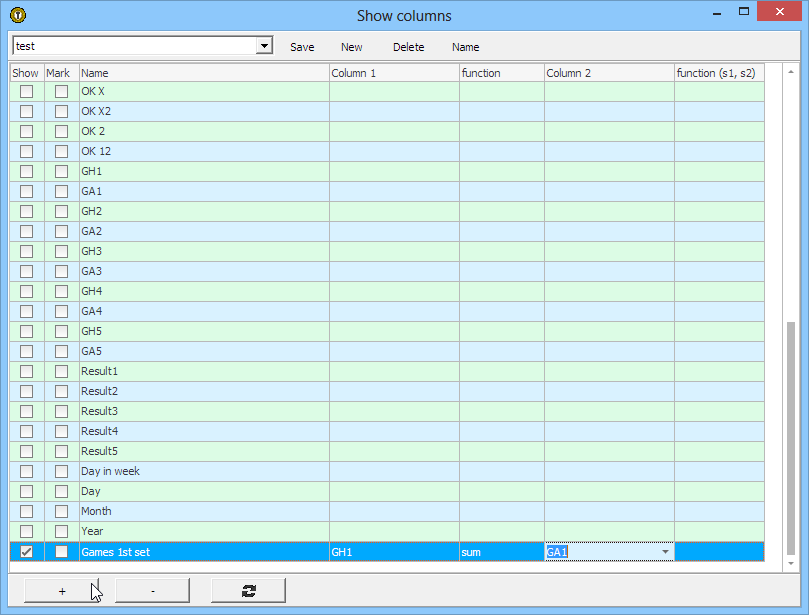Click the Name toolbar button
809x615 pixels.
point(465,47)
